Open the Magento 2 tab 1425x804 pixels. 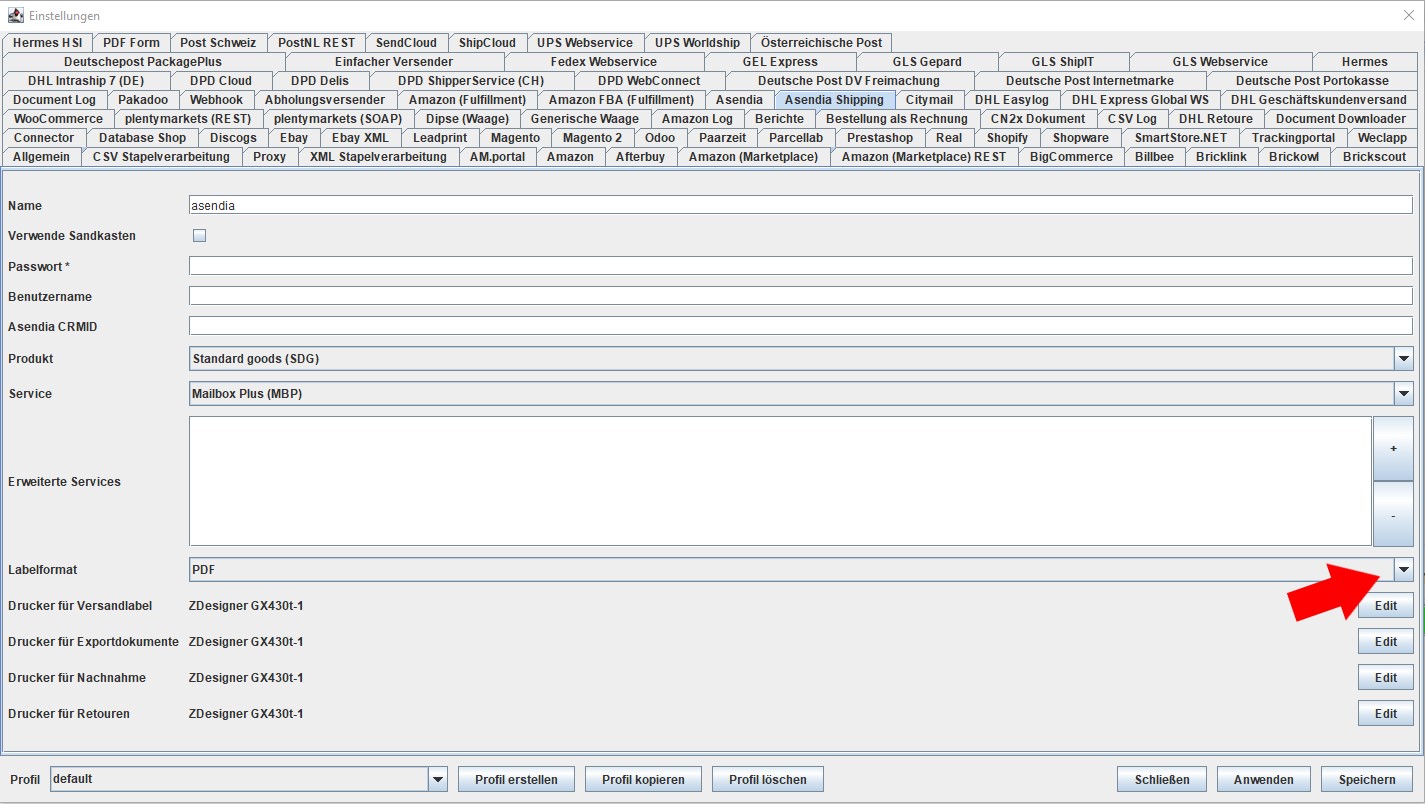[592, 138]
